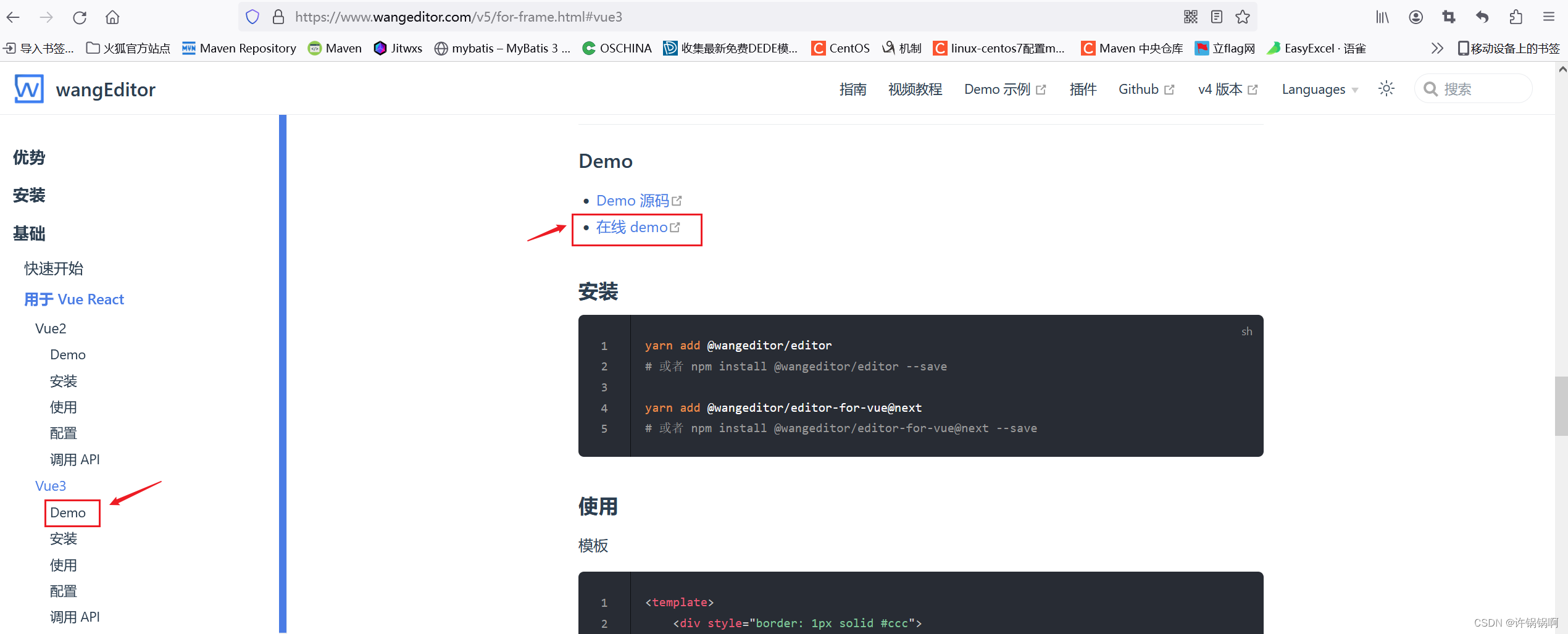The image size is (1568, 634).
Task: Reload the current page
Action: tap(80, 17)
